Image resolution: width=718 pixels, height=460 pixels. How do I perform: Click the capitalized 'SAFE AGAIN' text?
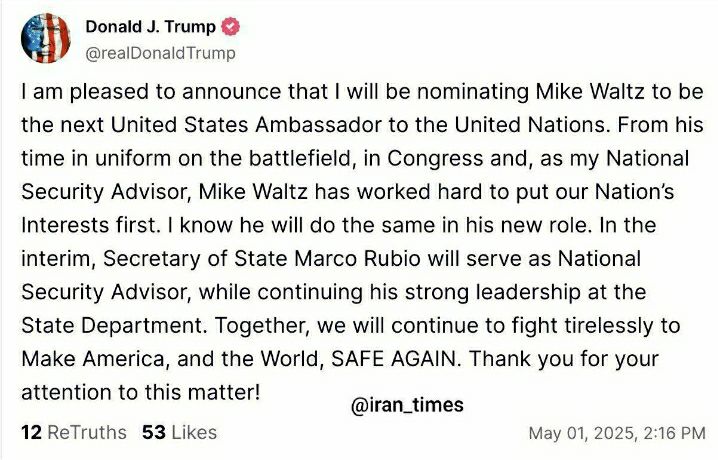(394, 359)
